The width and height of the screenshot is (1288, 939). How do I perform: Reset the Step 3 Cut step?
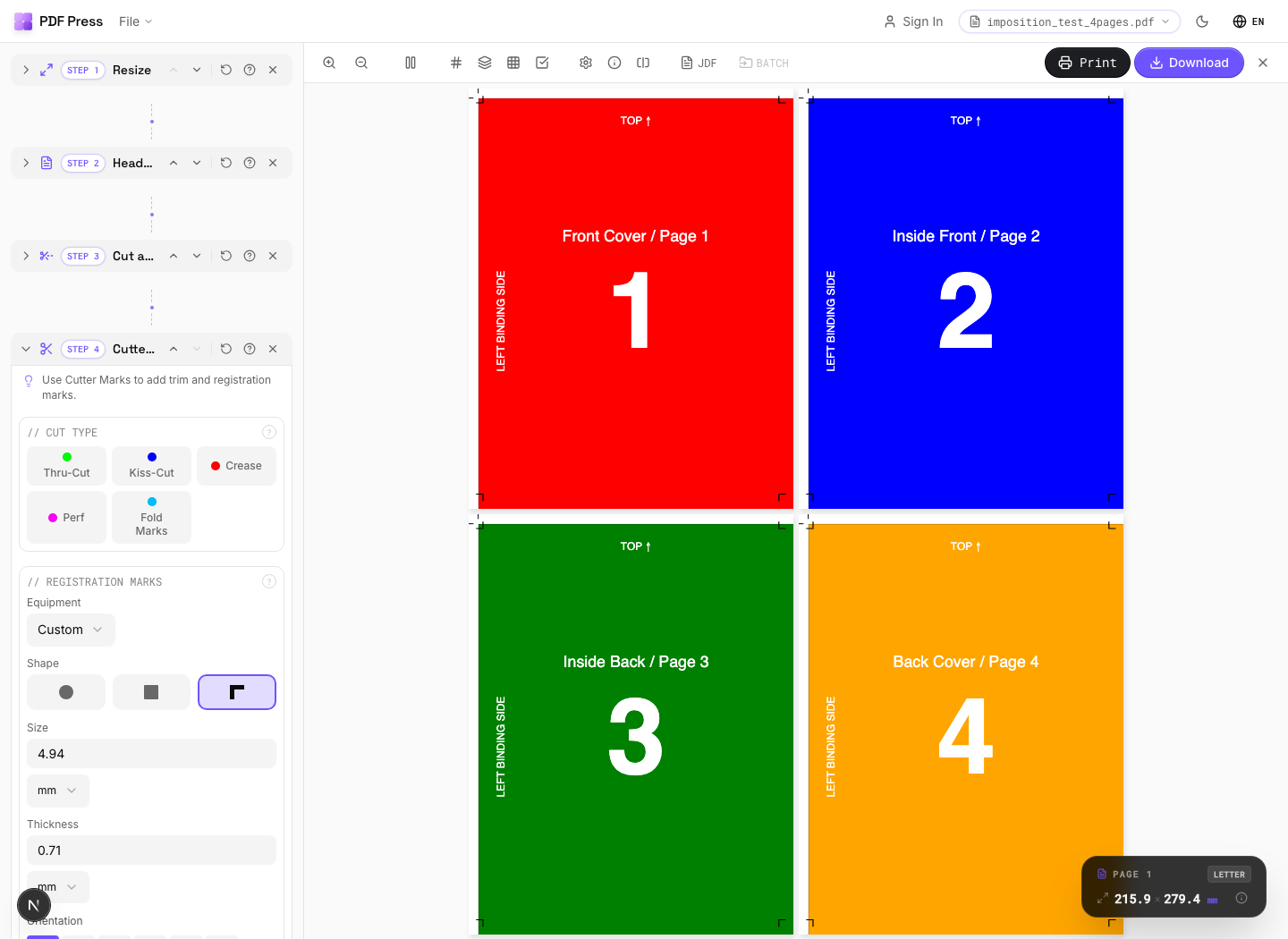(x=226, y=256)
